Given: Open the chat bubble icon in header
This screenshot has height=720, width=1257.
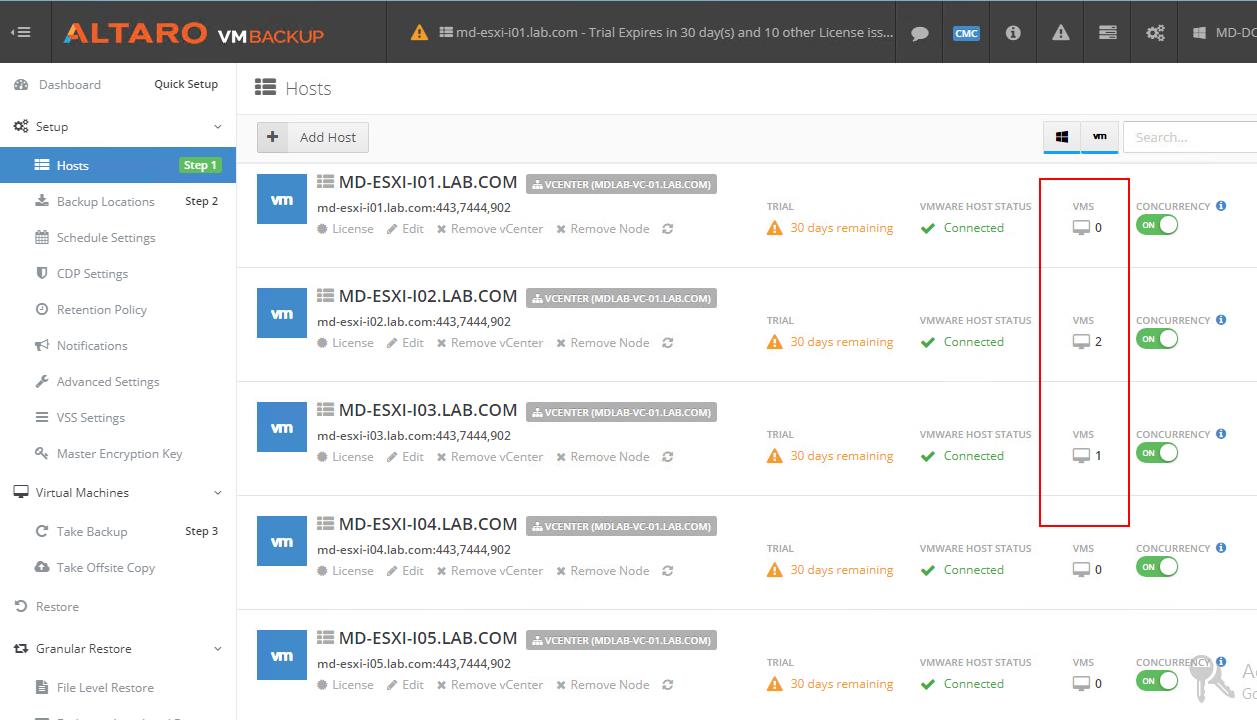Looking at the screenshot, I should 920,33.
